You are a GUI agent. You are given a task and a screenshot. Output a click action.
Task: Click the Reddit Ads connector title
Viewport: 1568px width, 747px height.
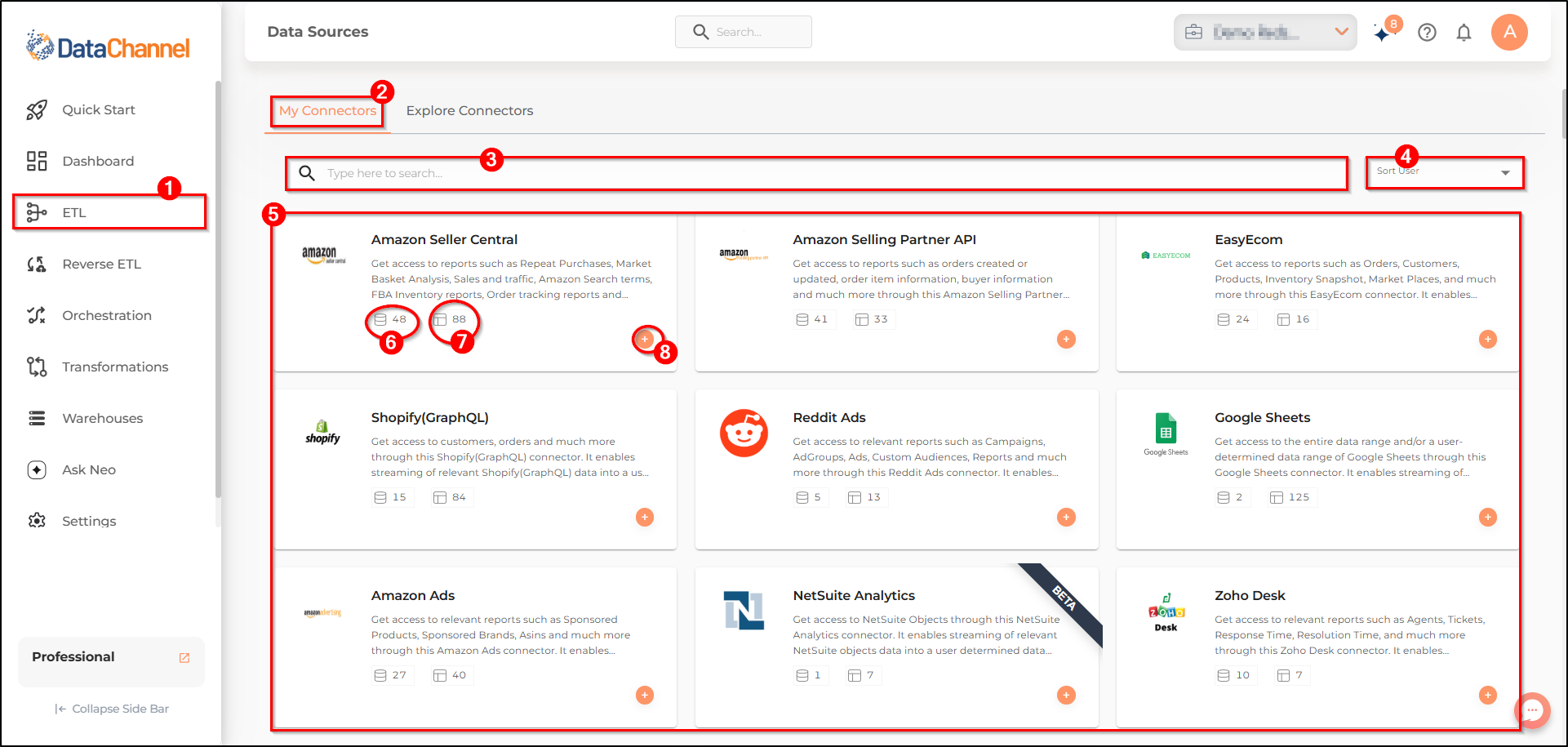pos(828,417)
